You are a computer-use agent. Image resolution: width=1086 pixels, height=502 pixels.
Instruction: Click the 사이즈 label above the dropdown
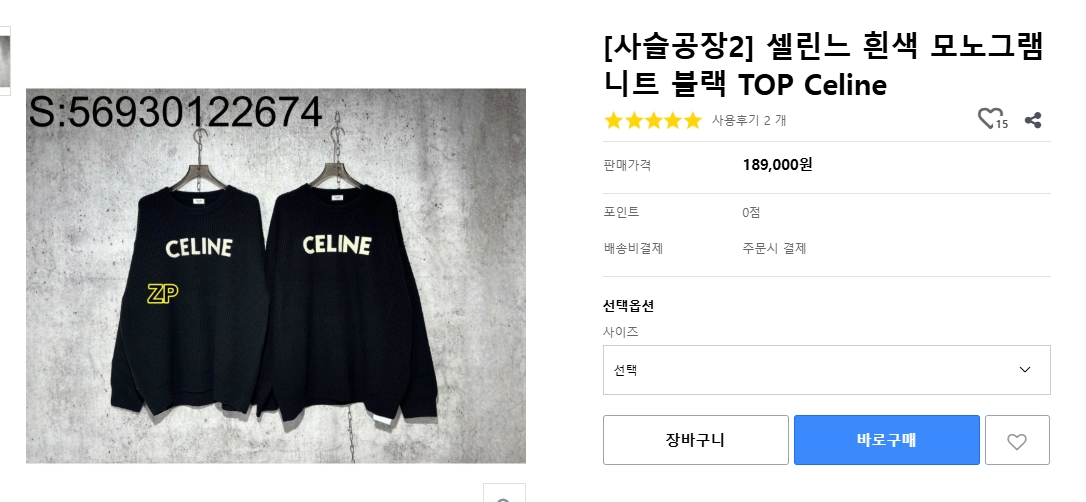coord(621,332)
